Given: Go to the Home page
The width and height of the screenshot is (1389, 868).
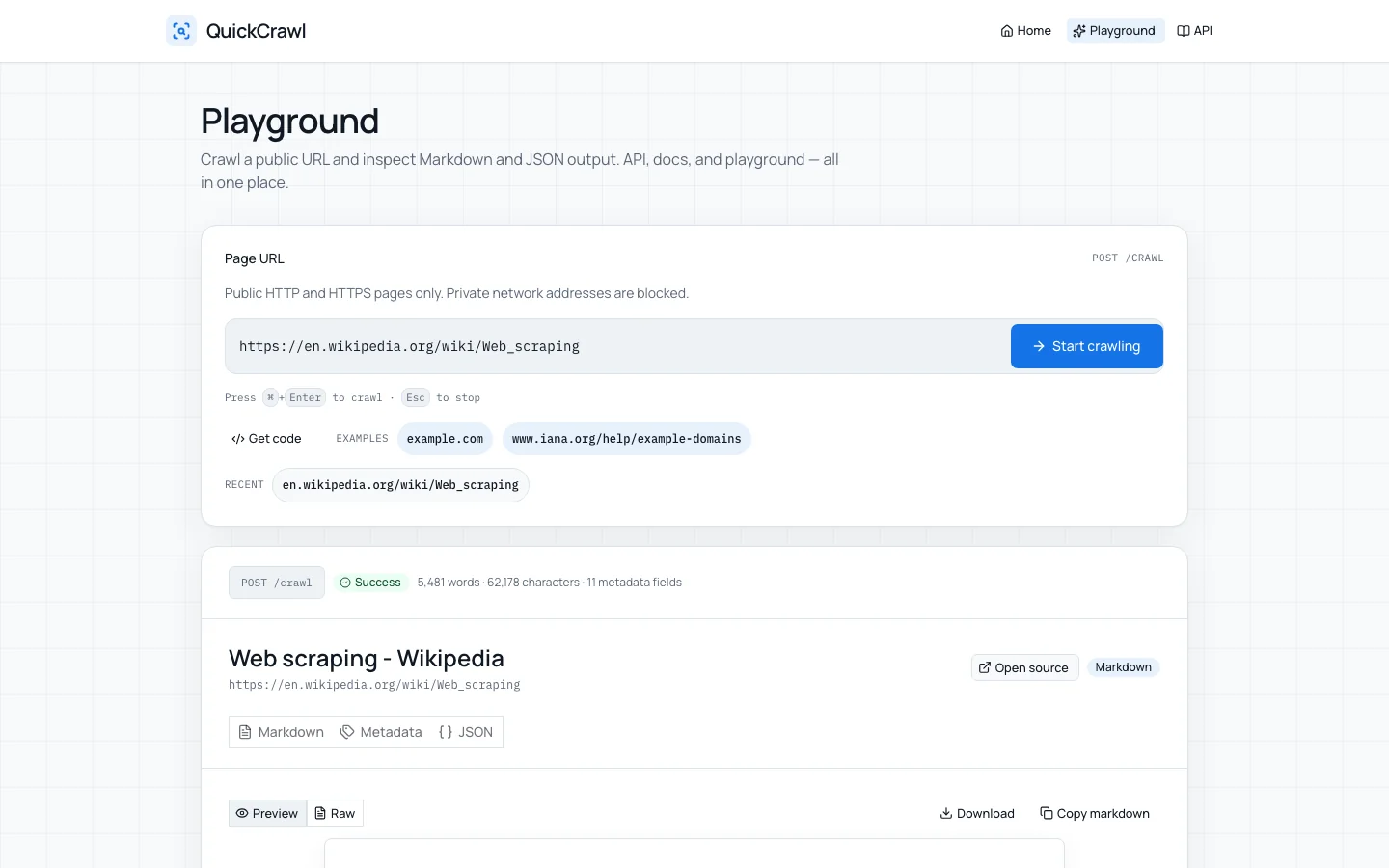Looking at the screenshot, I should (x=1025, y=31).
